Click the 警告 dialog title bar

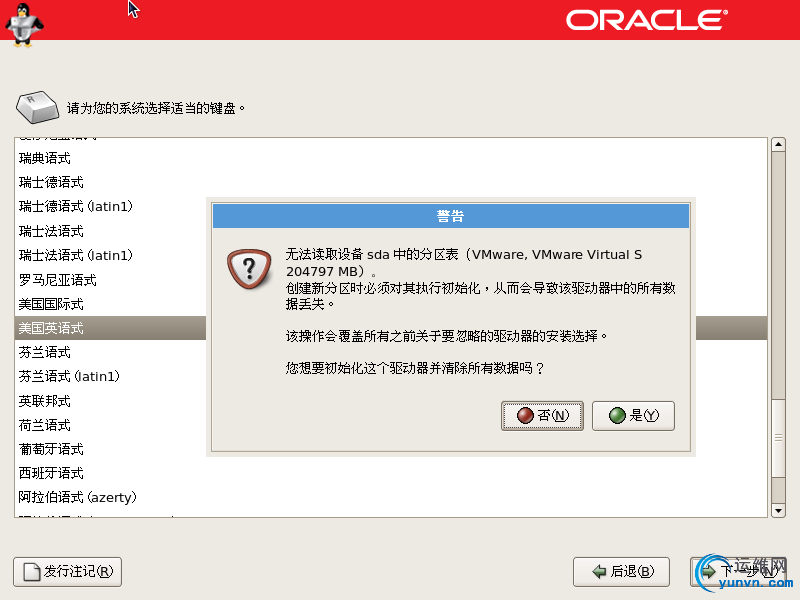(451, 216)
